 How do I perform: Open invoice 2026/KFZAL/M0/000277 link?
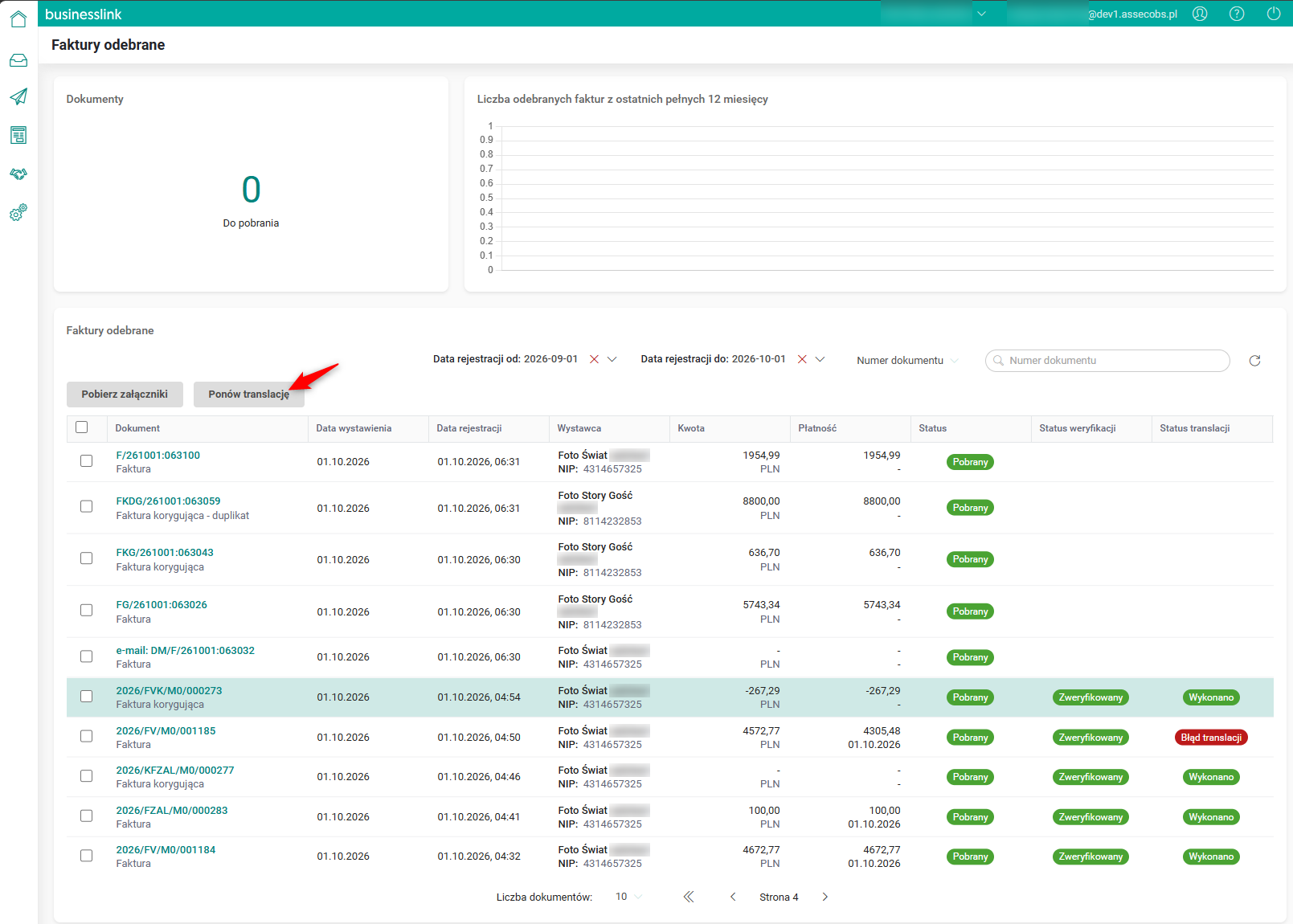point(175,771)
